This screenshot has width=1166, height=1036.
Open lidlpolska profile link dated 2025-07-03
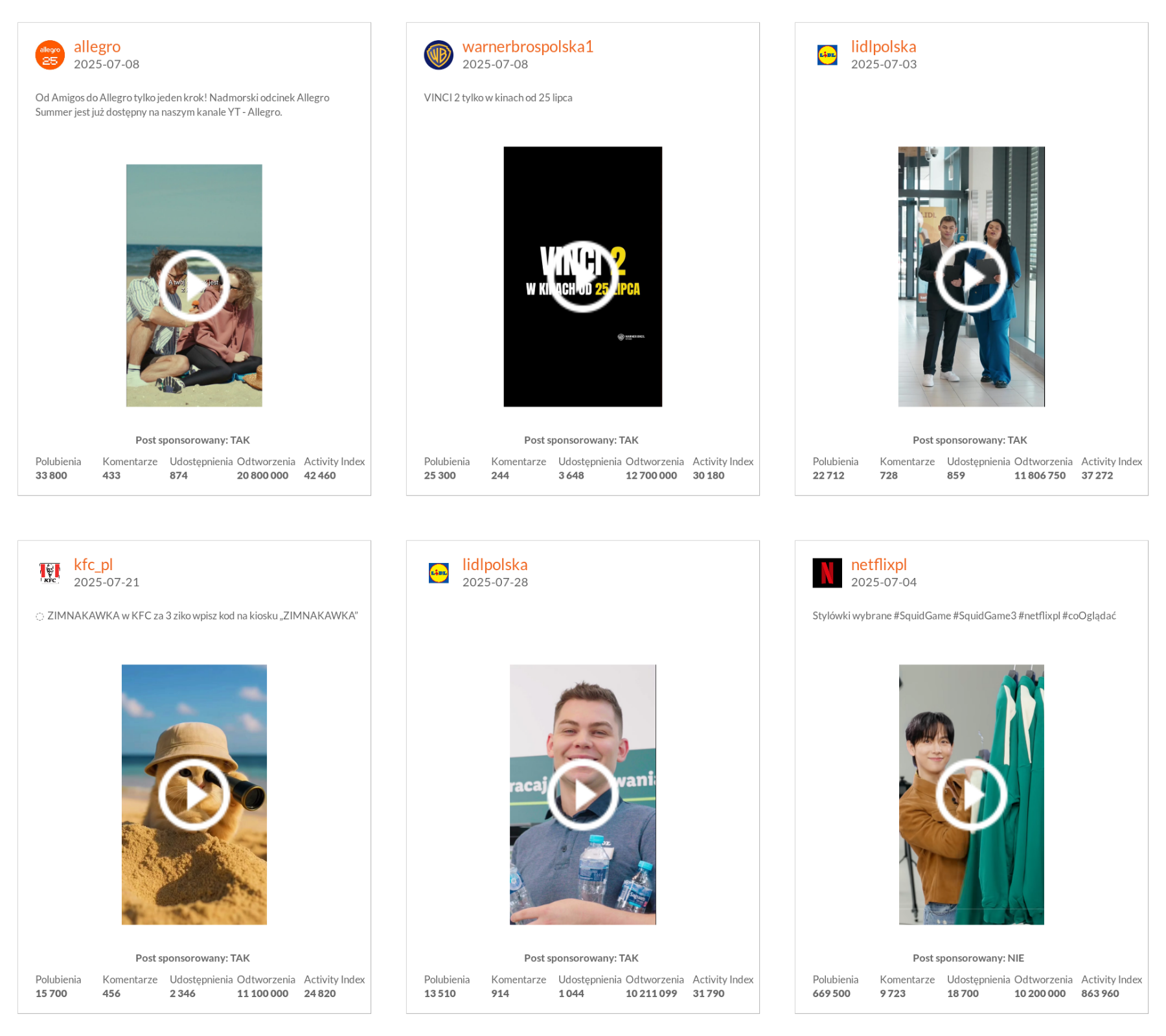pos(883,47)
